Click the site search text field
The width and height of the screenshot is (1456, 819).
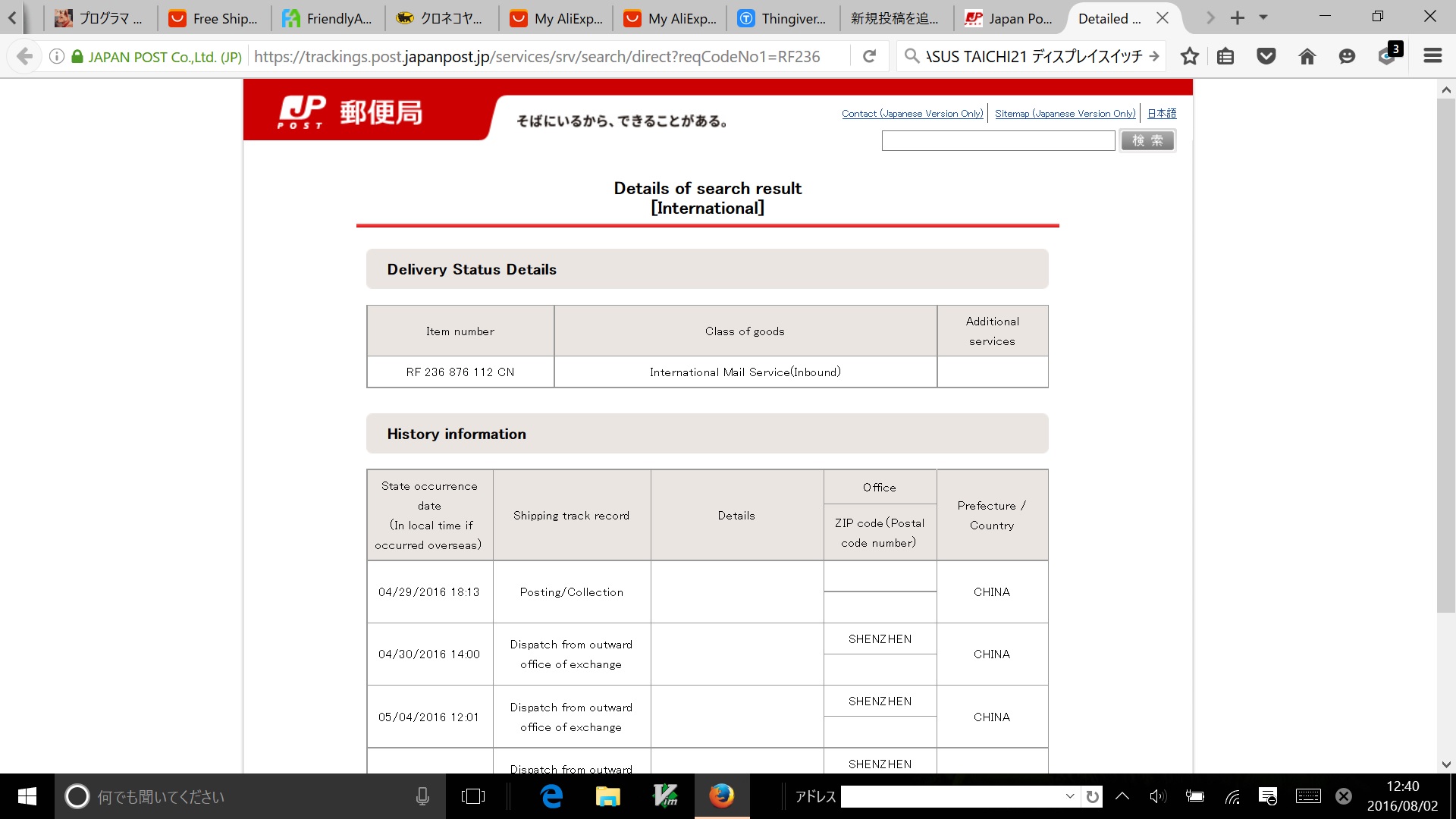[x=998, y=140]
